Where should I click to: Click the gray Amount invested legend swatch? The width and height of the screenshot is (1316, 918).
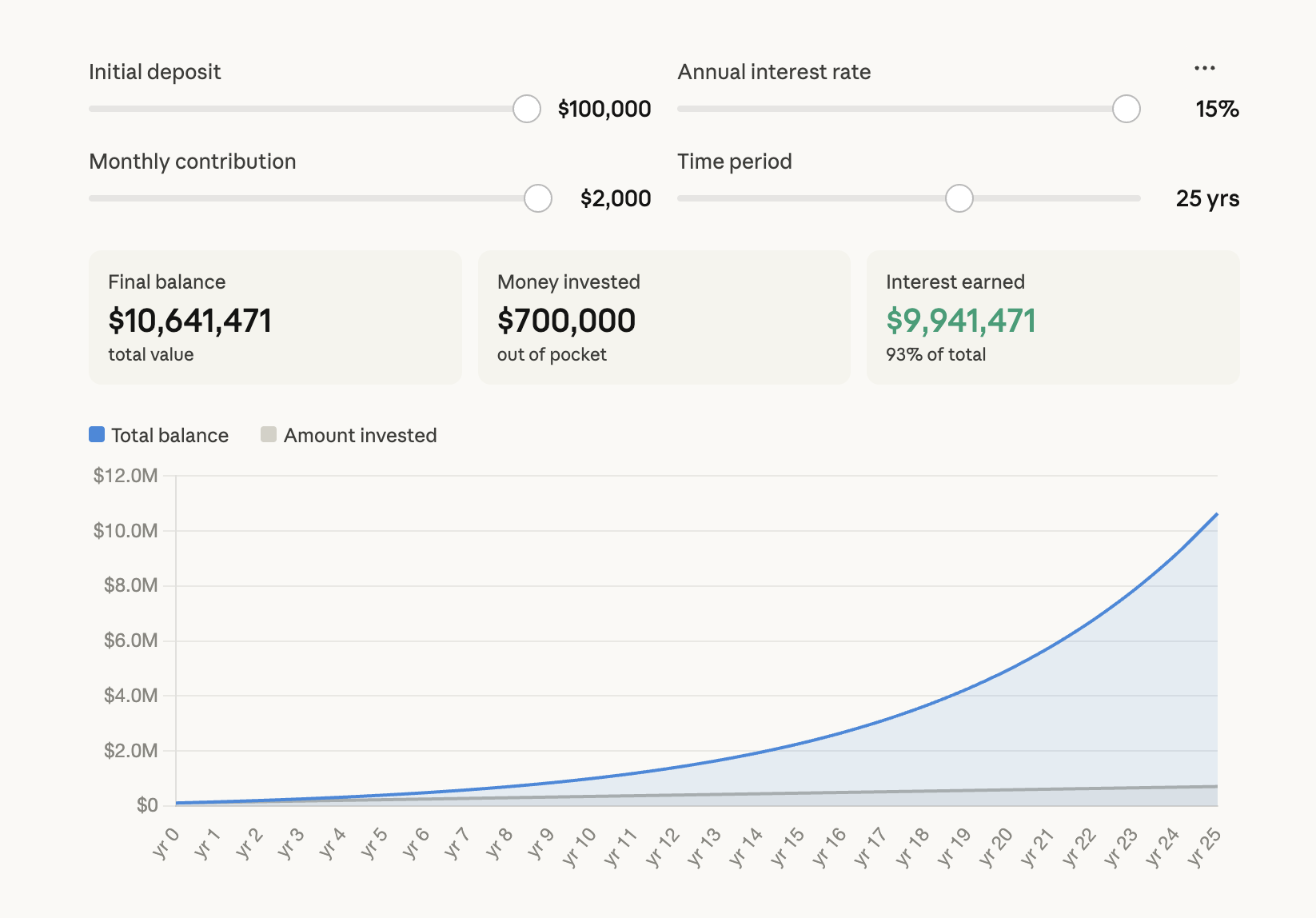point(269,434)
